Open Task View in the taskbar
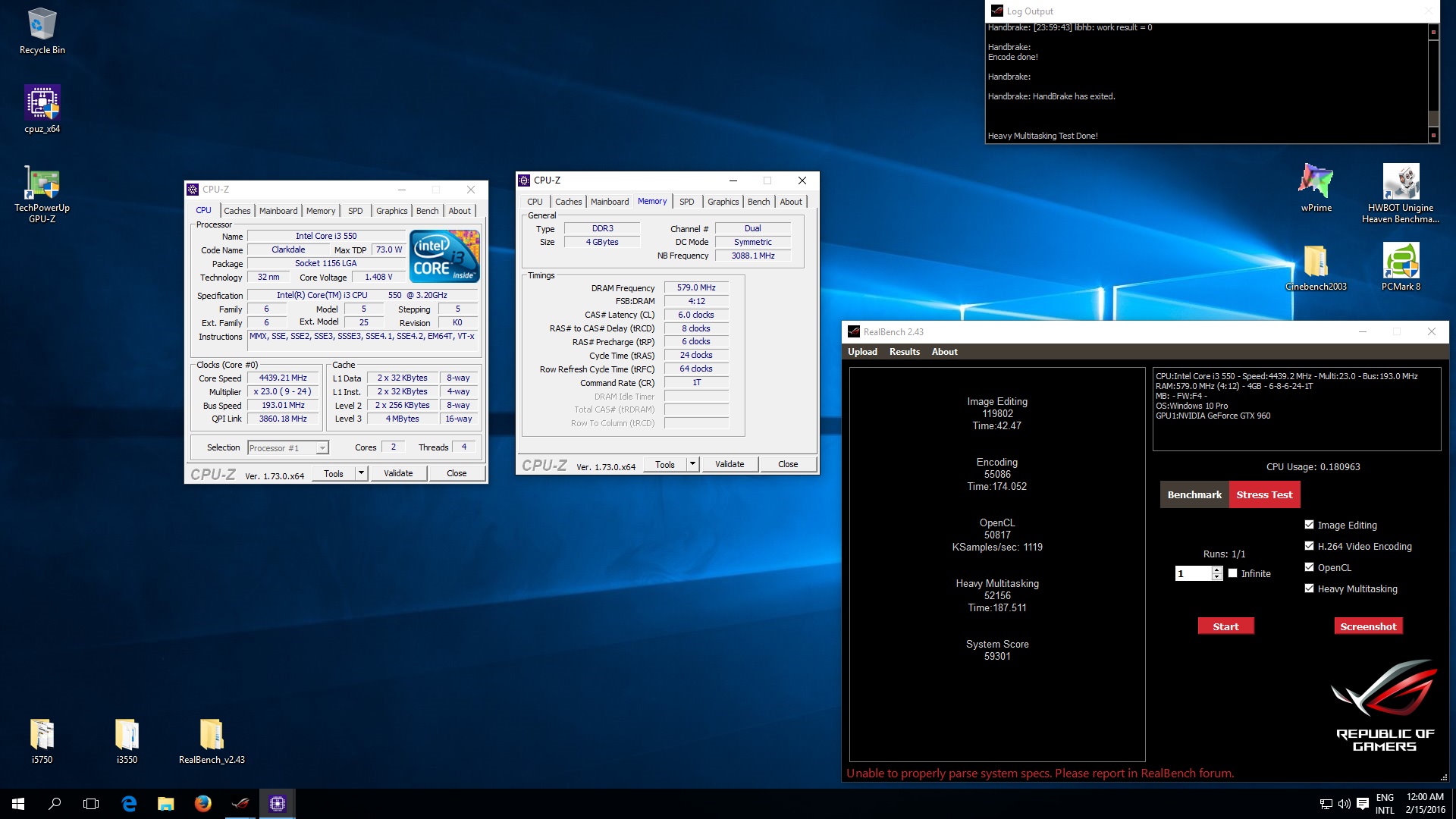This screenshot has width=1456, height=819. tap(91, 804)
